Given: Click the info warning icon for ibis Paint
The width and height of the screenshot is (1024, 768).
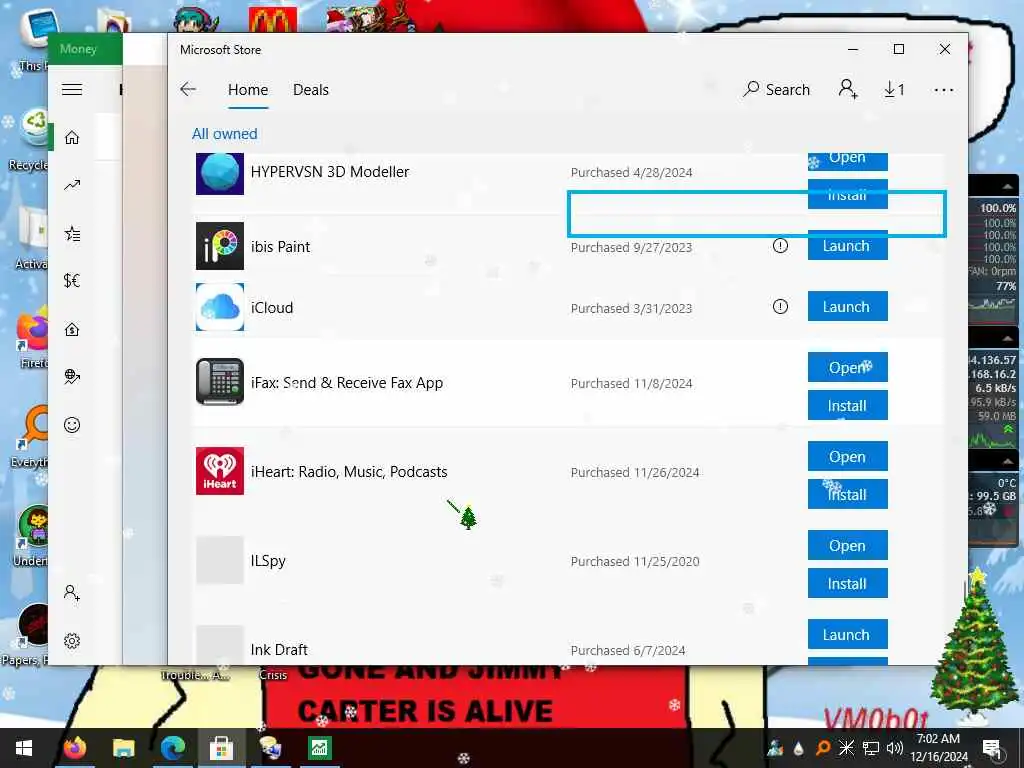Looking at the screenshot, I should [x=780, y=246].
